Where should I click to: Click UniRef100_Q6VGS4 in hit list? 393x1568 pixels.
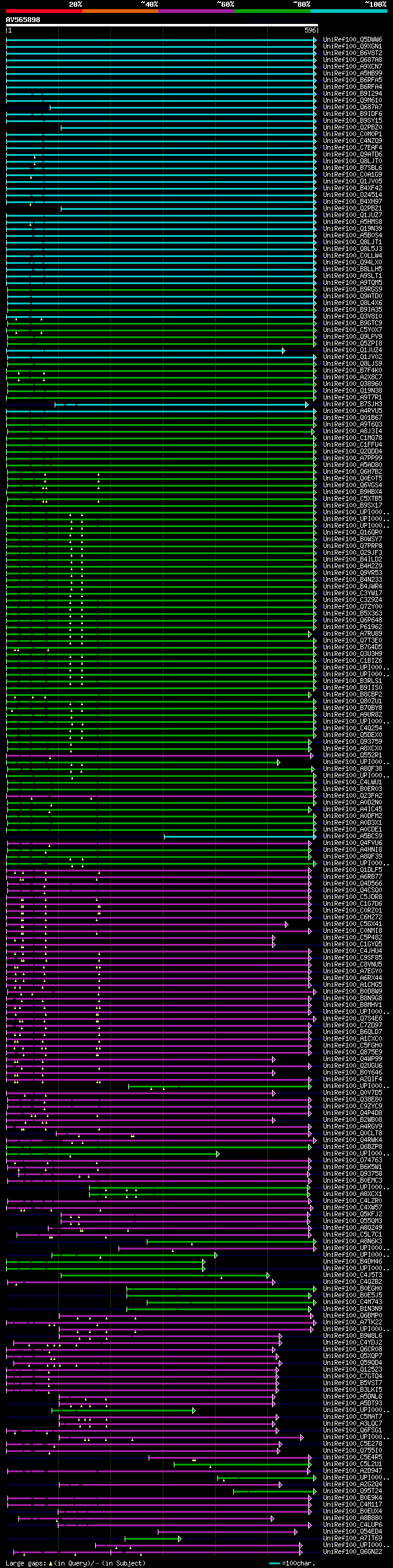[x=352, y=485]
